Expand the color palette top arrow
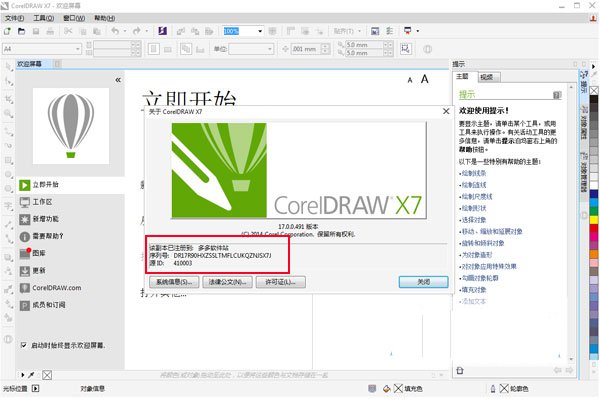 pyautogui.click(x=593, y=66)
